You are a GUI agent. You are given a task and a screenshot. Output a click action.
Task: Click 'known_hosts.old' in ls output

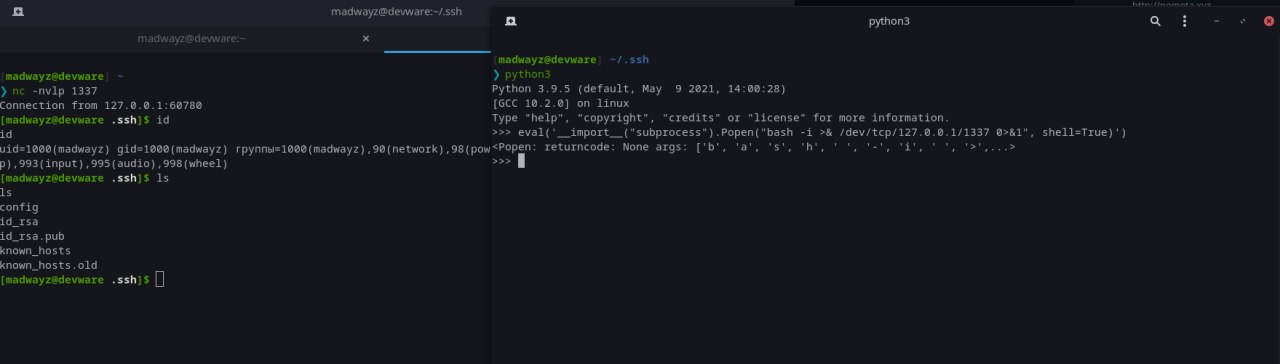[49, 265]
